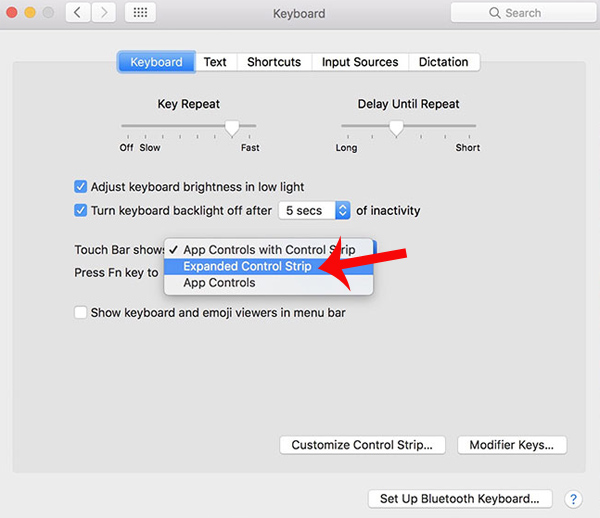Screen dimensions: 600x518
Task: Open the 5 secs inactivity dropdown
Action: tap(314, 211)
